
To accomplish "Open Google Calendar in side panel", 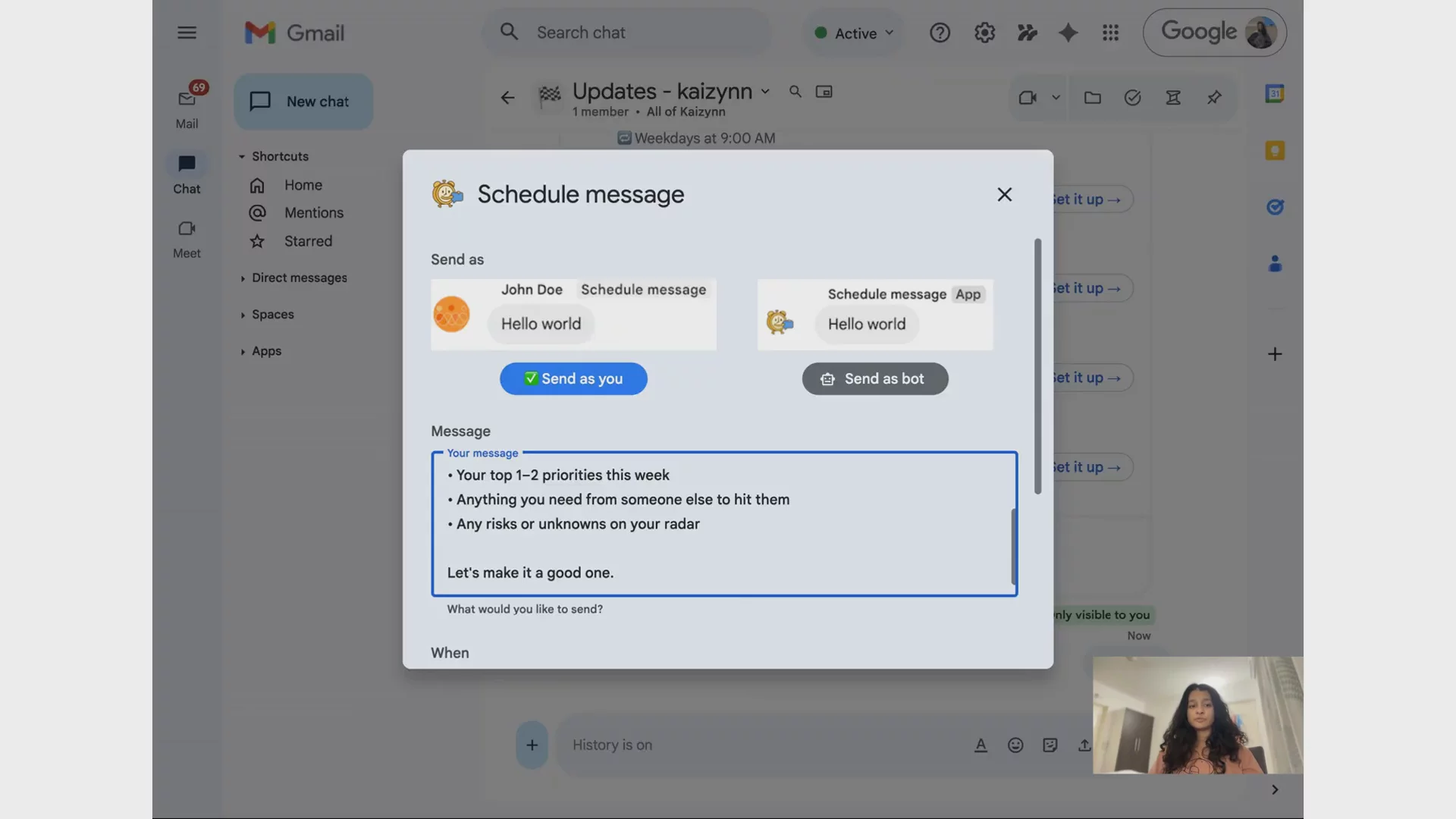I will pyautogui.click(x=1275, y=94).
